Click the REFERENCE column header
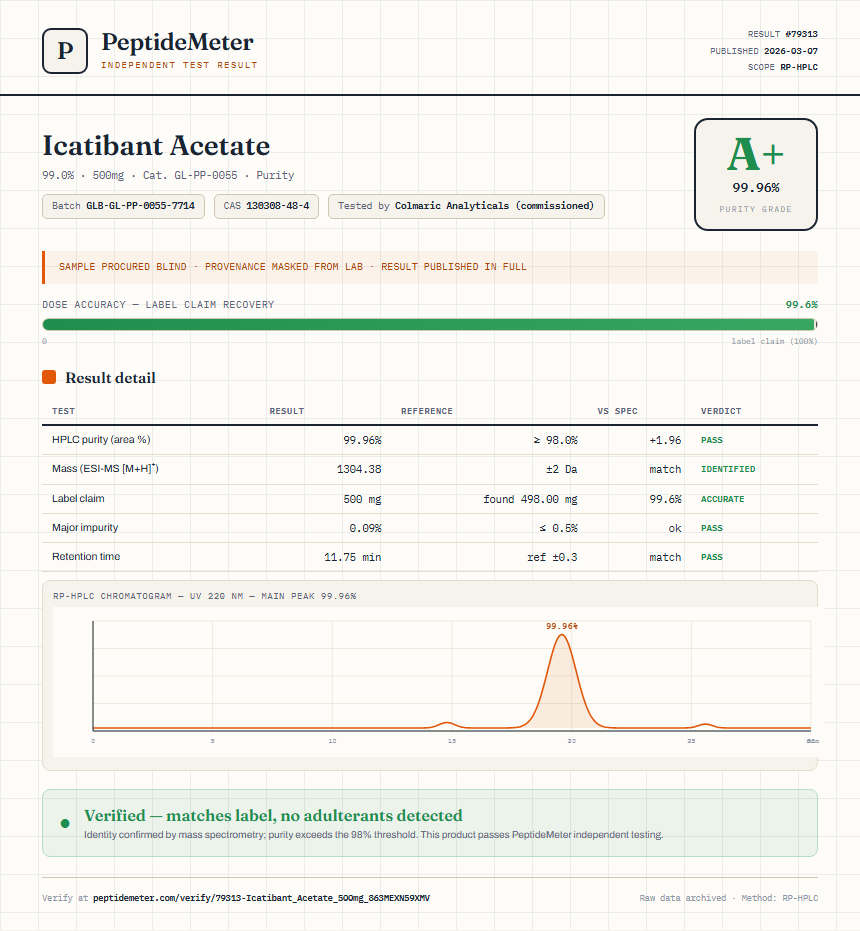Screen dimensions: 860x931 coord(427,411)
